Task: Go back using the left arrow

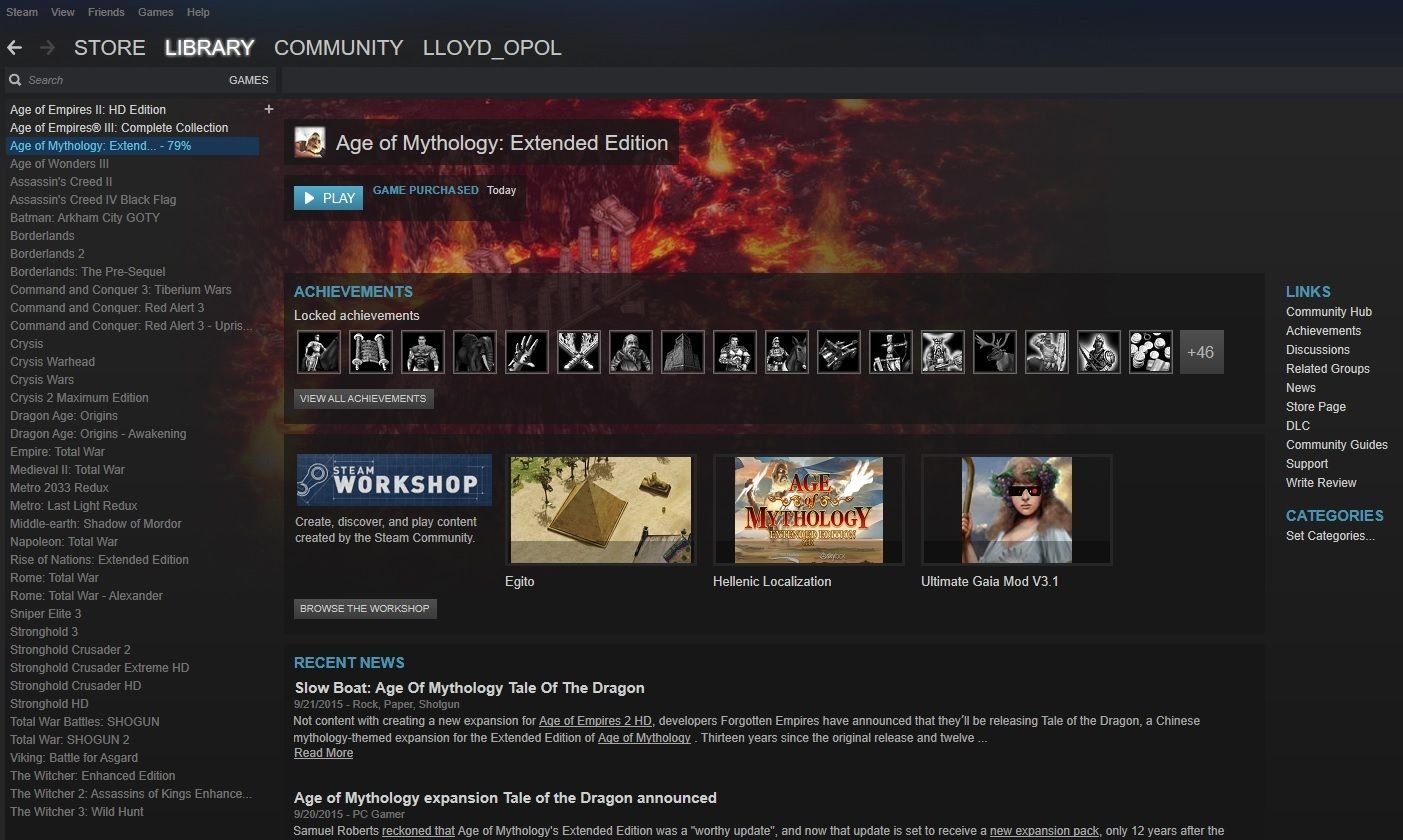Action: coord(14,47)
